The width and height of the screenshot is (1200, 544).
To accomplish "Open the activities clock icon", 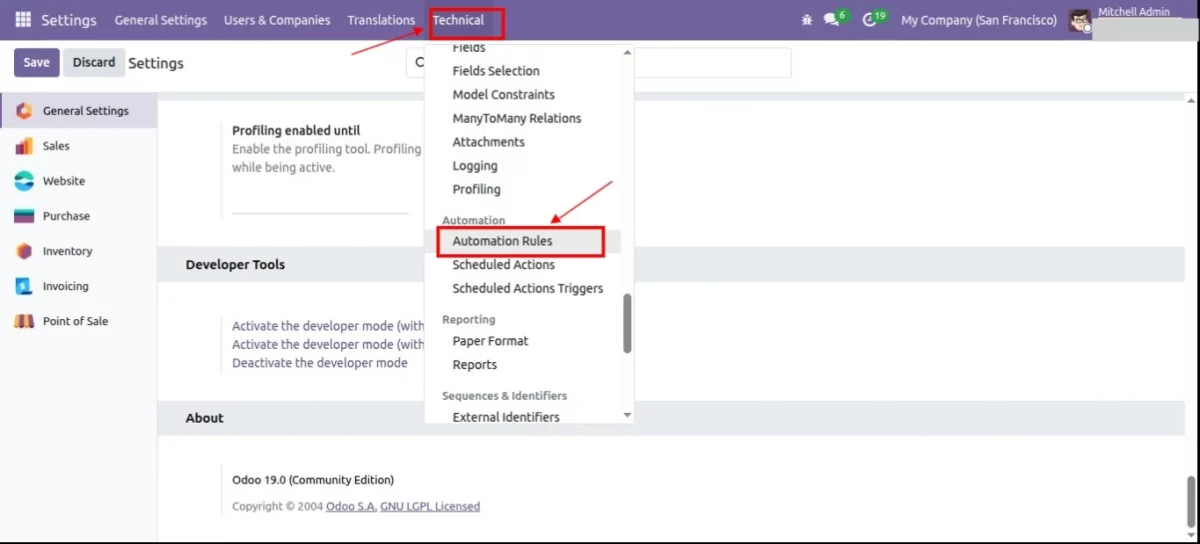I will 869,20.
